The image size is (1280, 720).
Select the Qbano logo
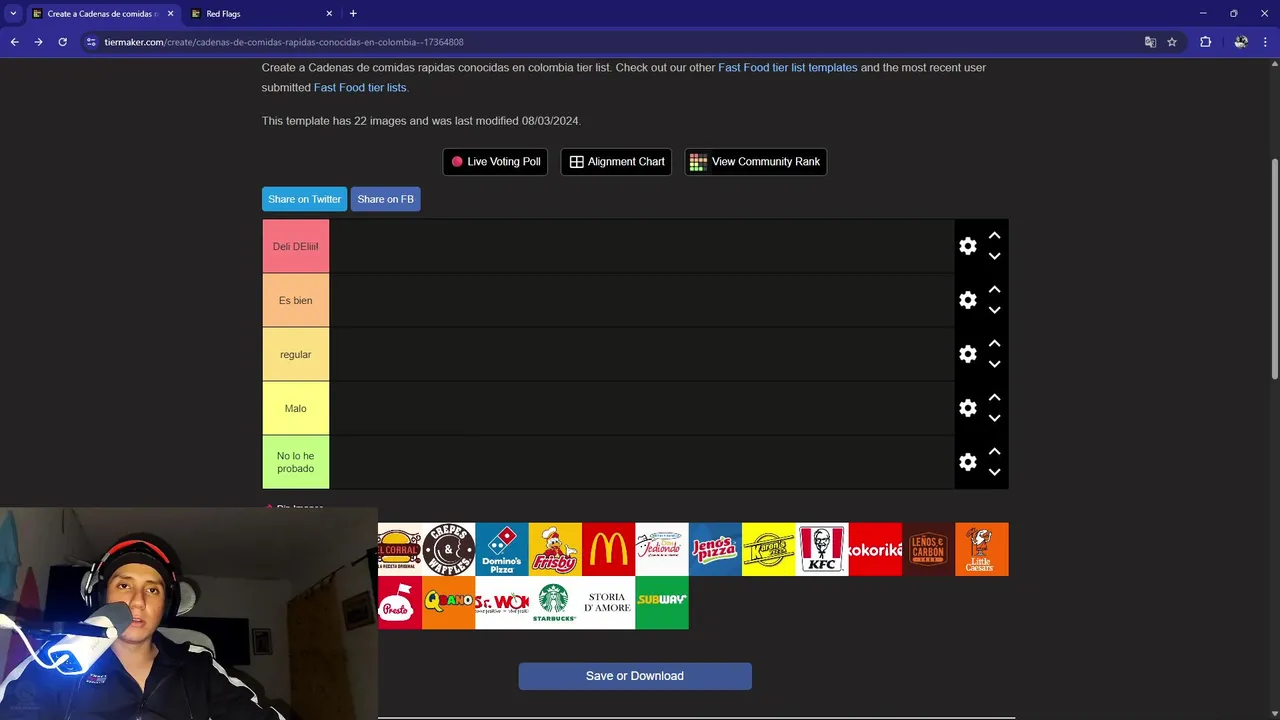tap(448, 603)
